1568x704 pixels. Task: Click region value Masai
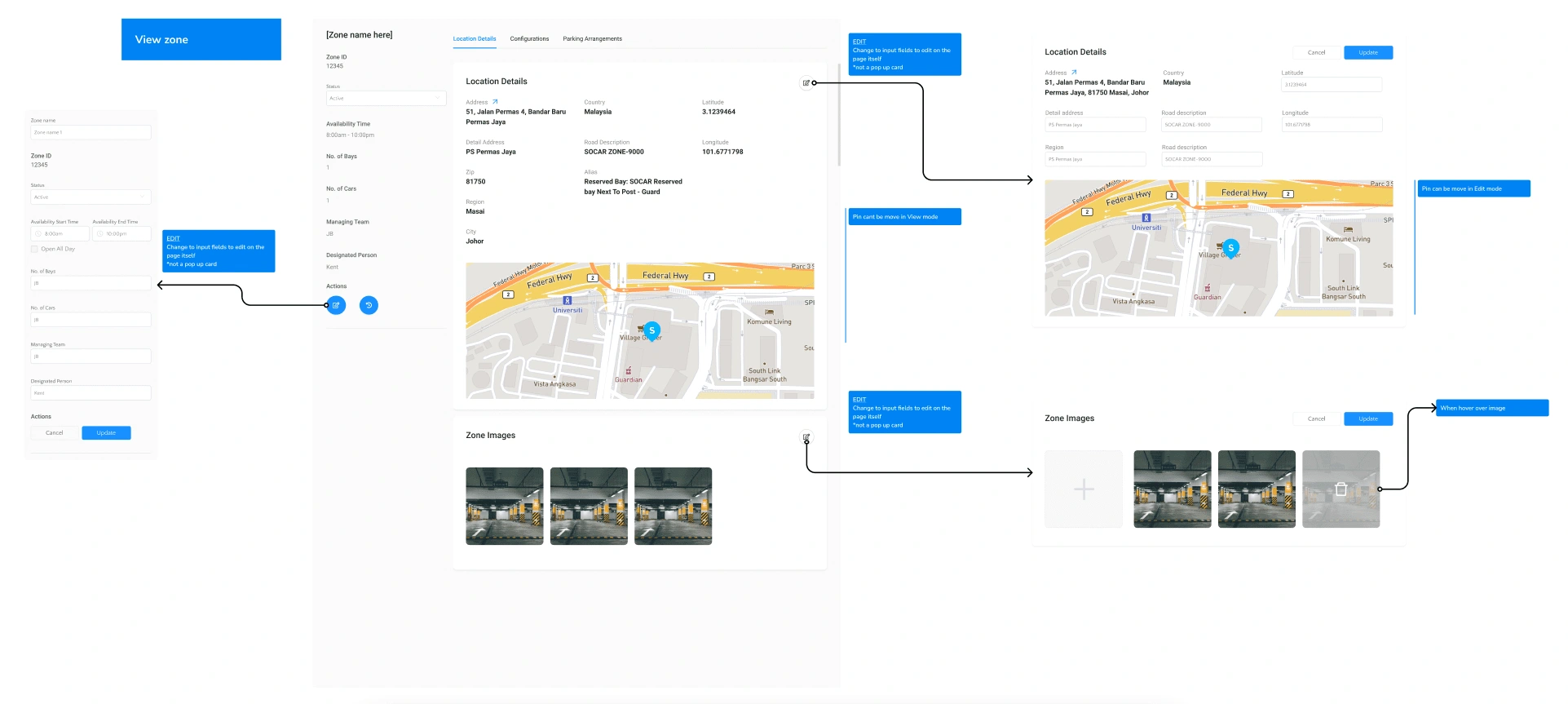(x=475, y=211)
